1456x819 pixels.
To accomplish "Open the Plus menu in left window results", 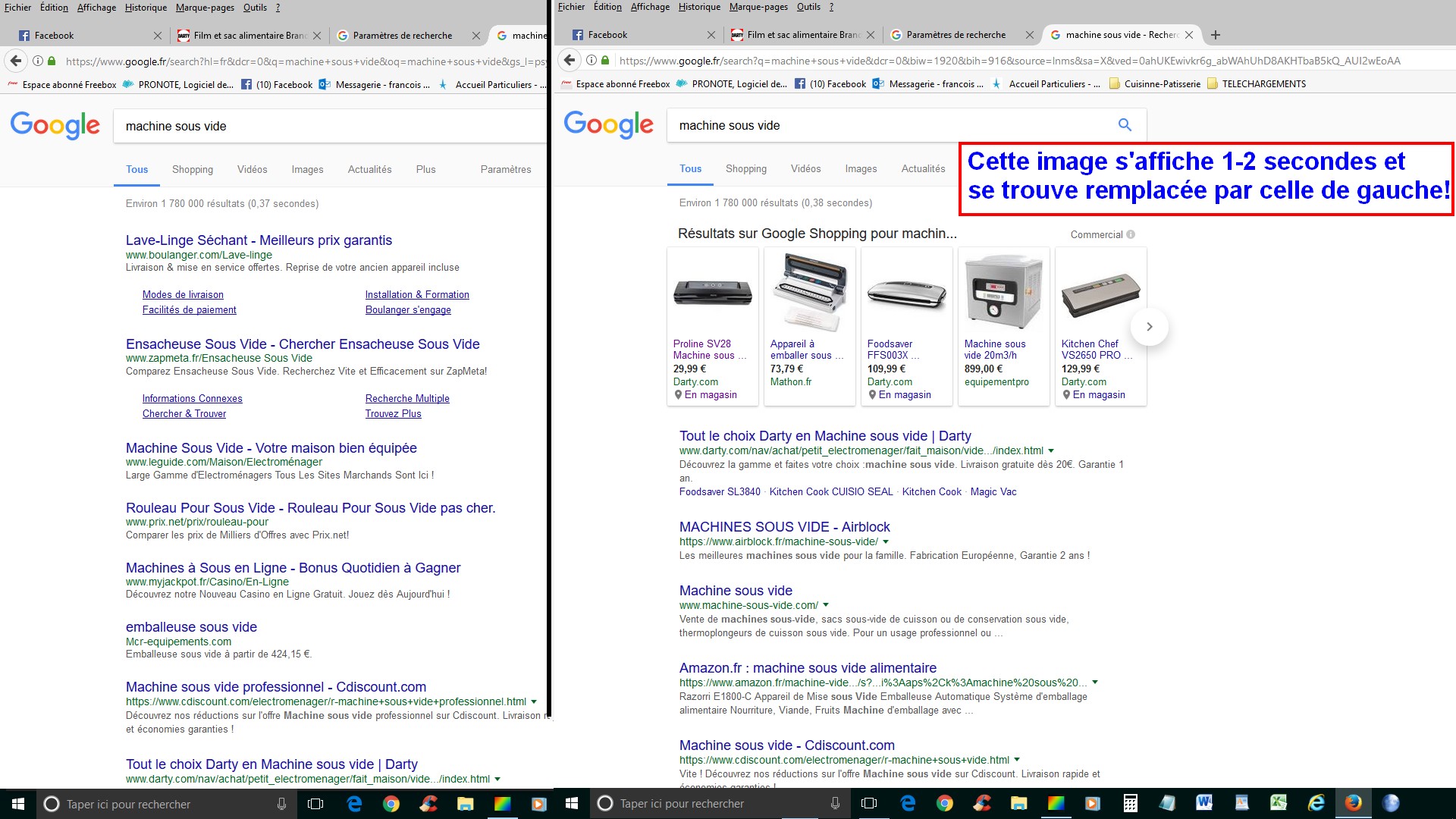I will (425, 169).
